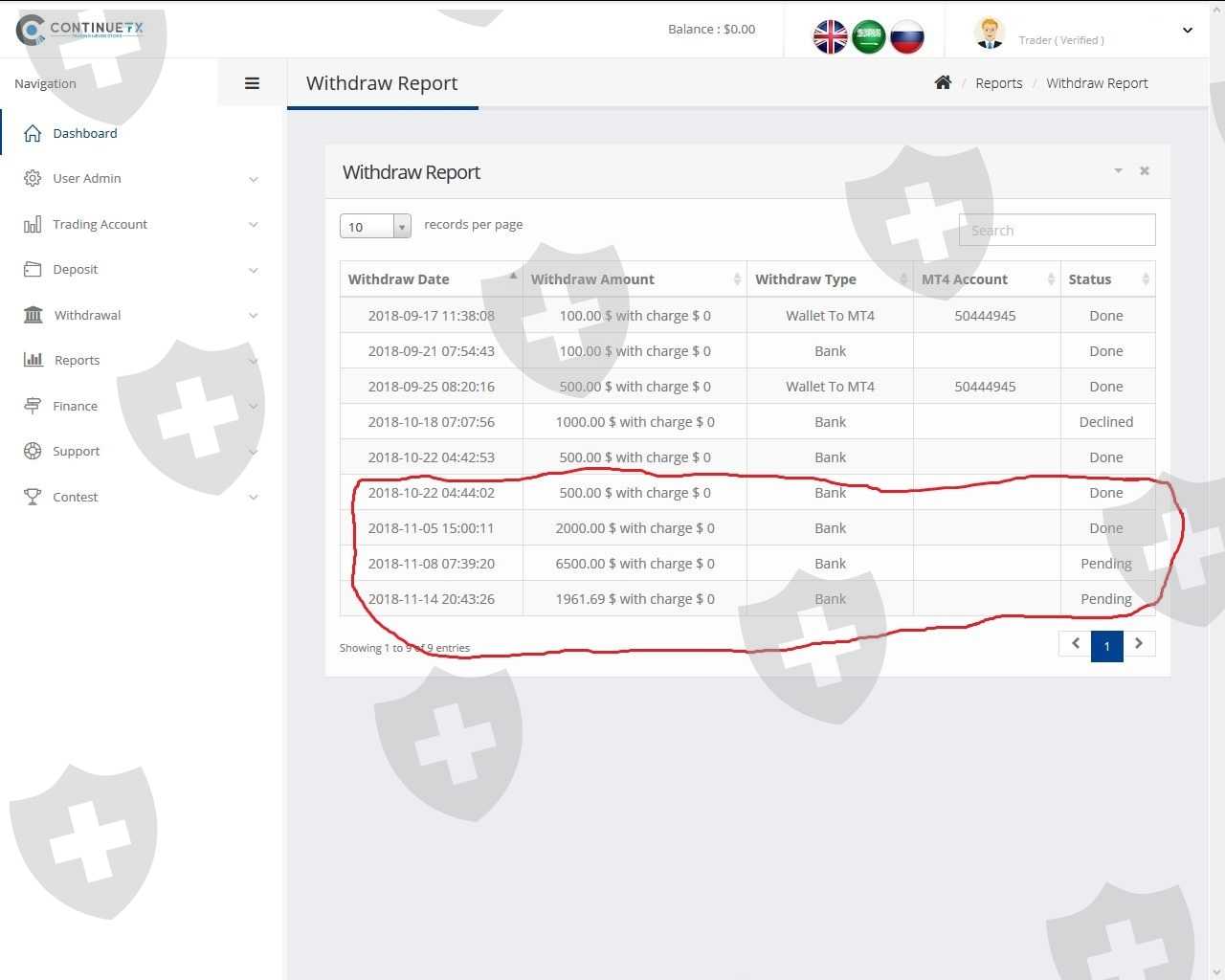The width and height of the screenshot is (1225, 980).
Task: Click the Dashboard house icon
Action: 33,133
